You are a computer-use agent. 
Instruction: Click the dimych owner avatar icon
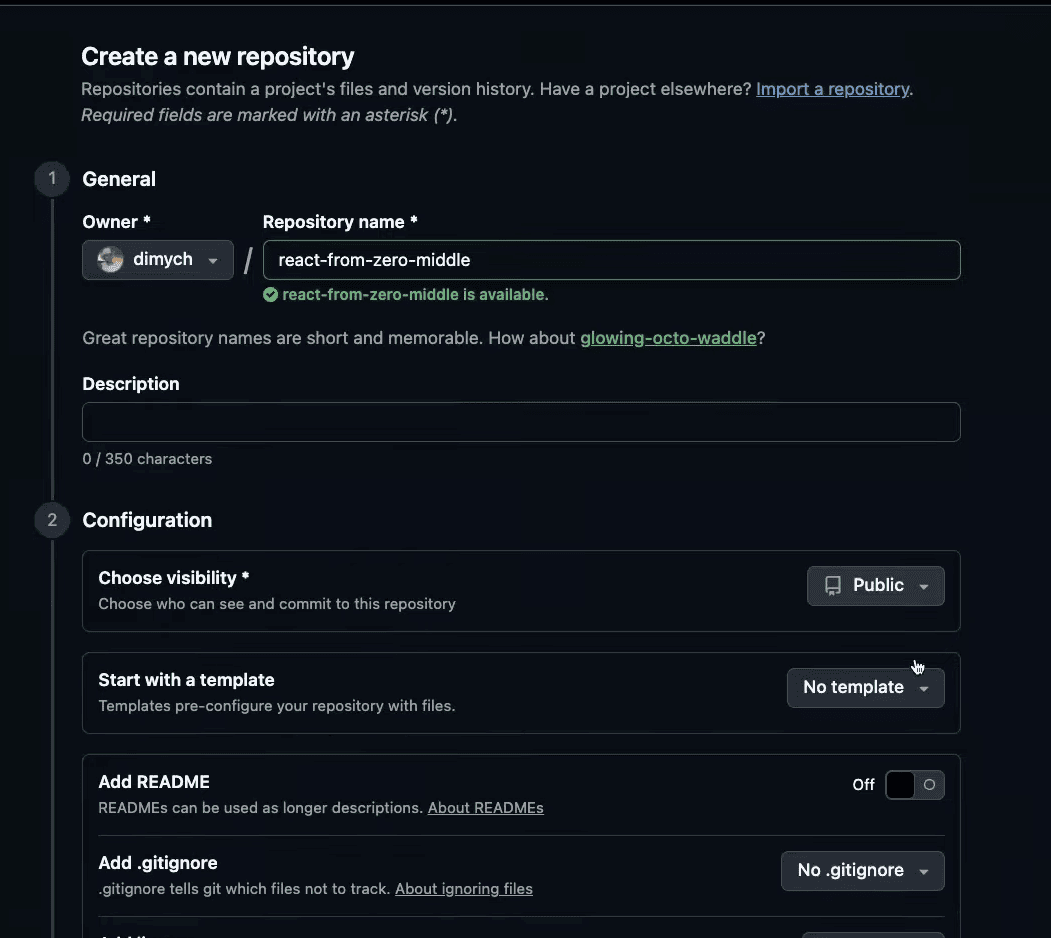[110, 260]
